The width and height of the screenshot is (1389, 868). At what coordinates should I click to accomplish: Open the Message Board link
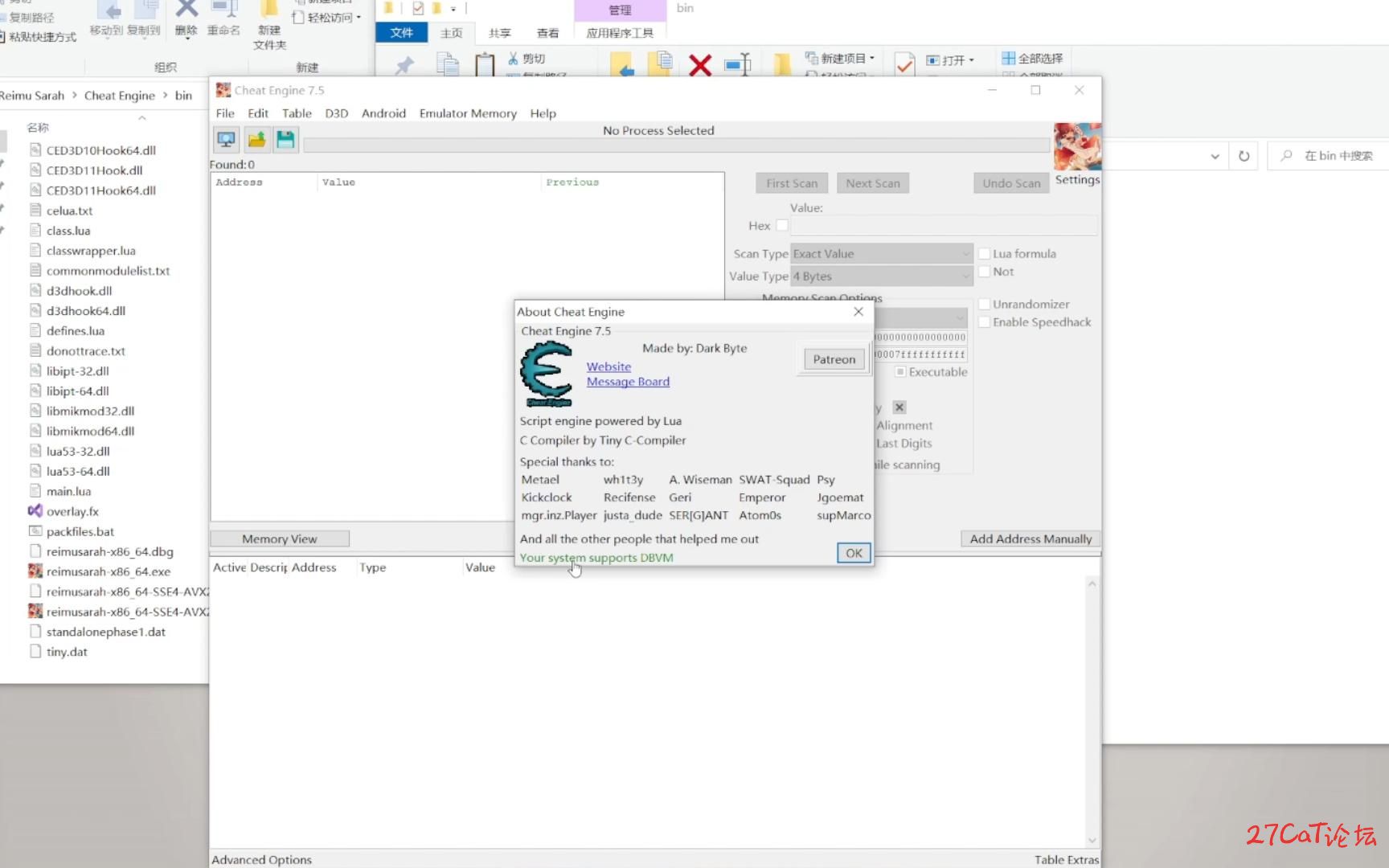[628, 382]
